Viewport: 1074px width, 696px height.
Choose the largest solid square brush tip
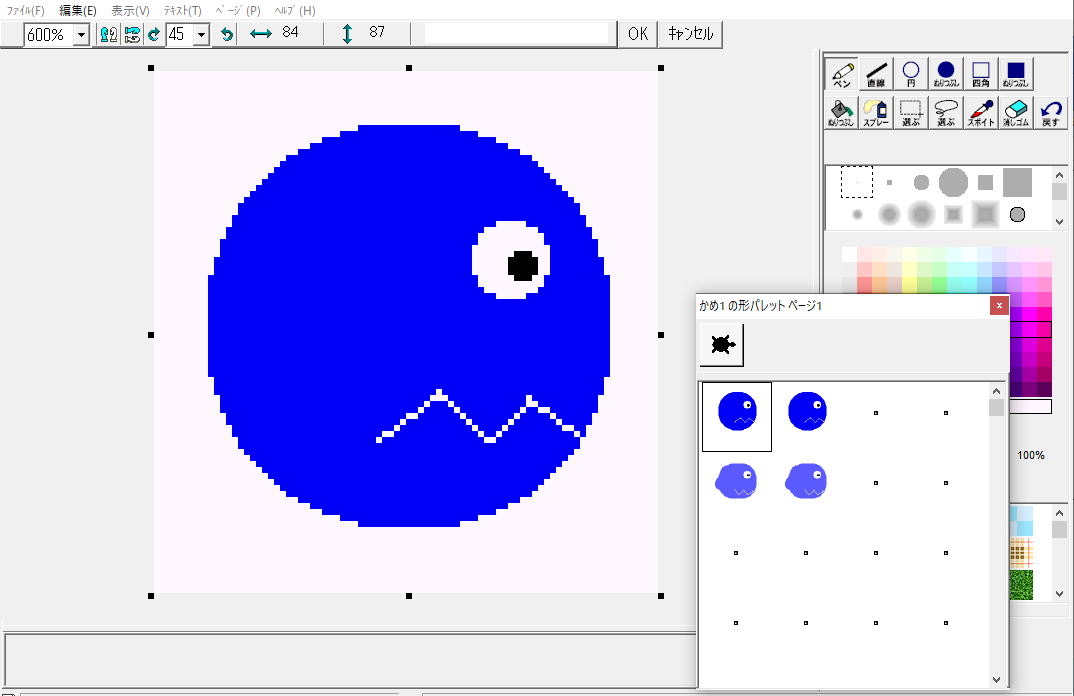1017,182
